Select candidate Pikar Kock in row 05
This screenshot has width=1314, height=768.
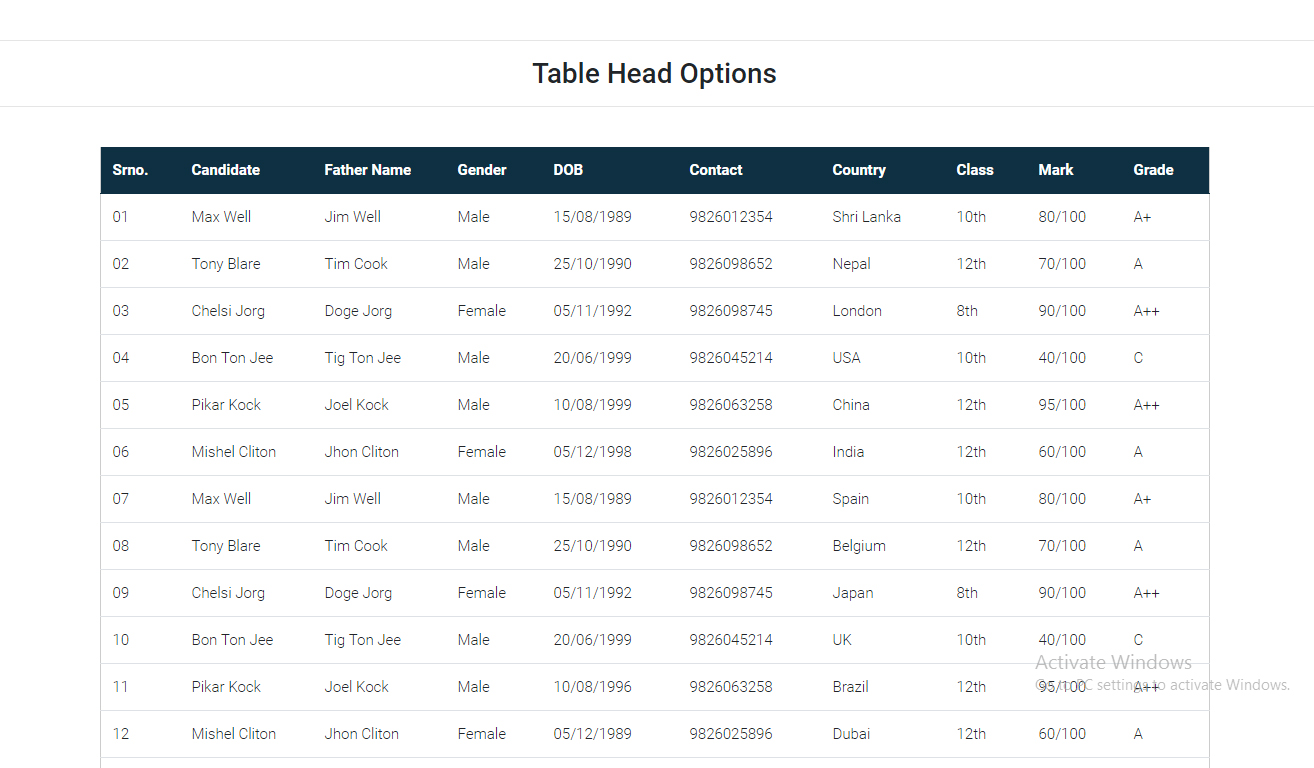[x=225, y=404]
